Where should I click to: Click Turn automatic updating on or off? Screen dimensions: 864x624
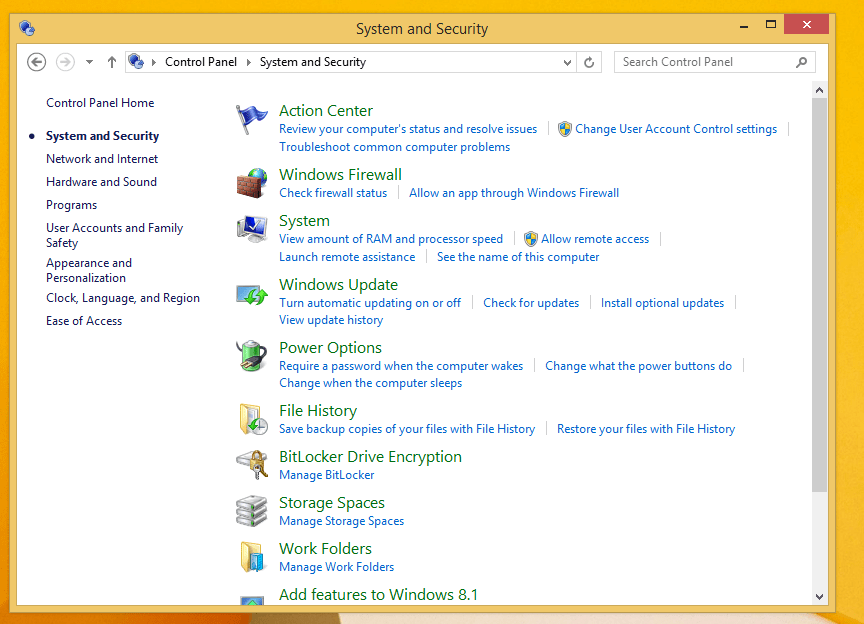pyautogui.click(x=370, y=303)
